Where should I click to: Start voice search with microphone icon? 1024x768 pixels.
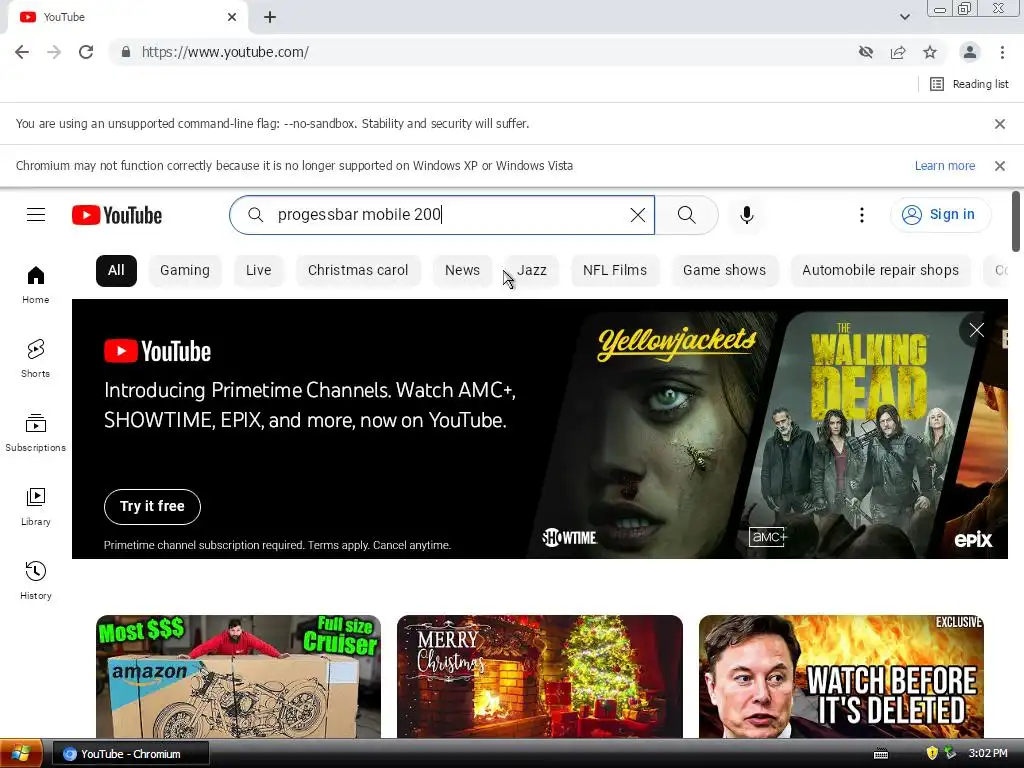[746, 215]
